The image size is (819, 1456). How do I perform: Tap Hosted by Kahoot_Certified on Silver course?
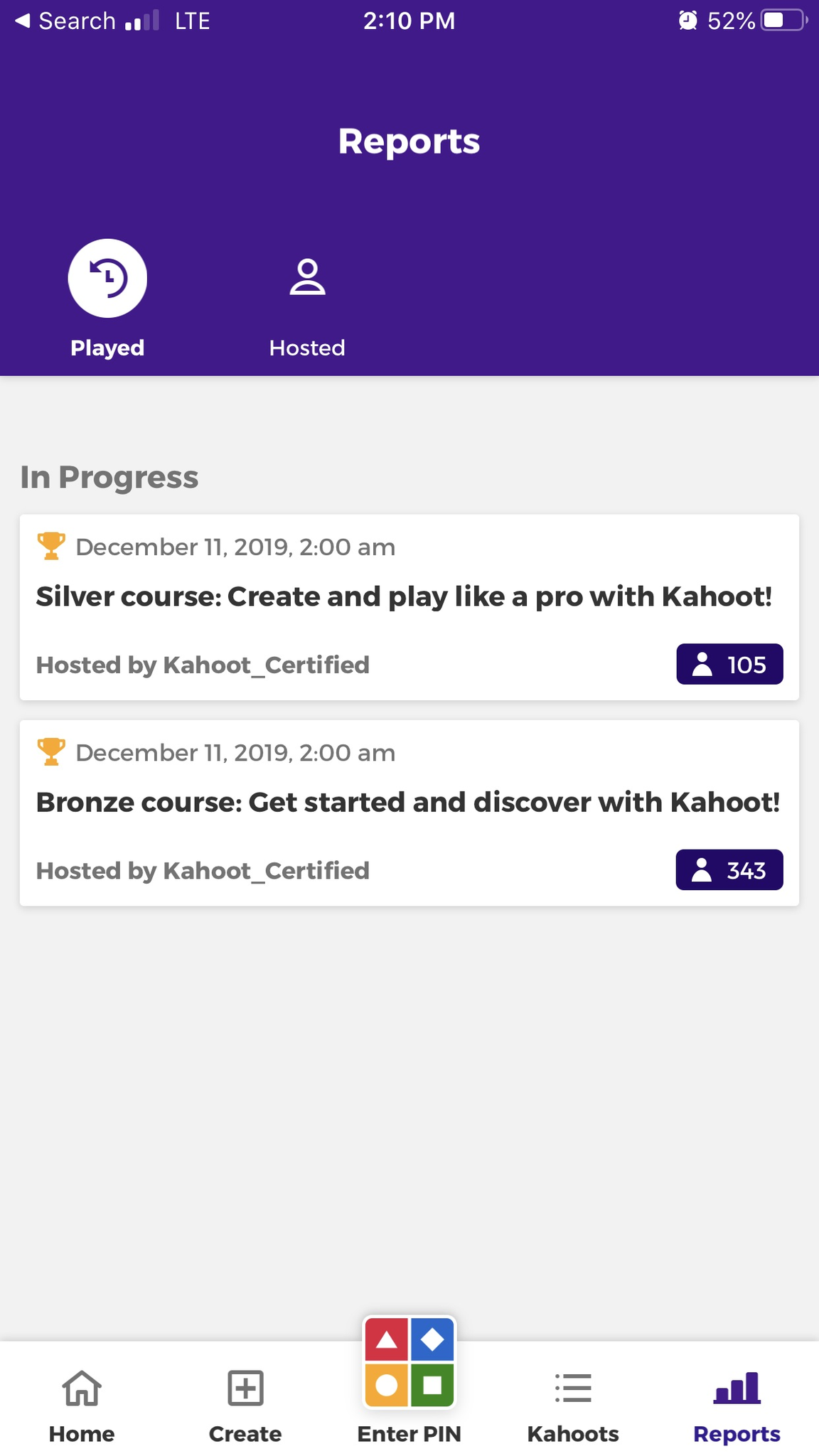(x=203, y=665)
